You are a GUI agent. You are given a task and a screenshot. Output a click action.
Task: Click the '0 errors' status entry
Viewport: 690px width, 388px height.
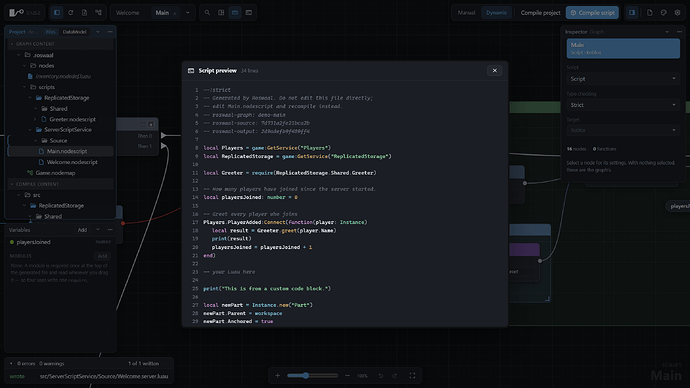[x=26, y=363]
